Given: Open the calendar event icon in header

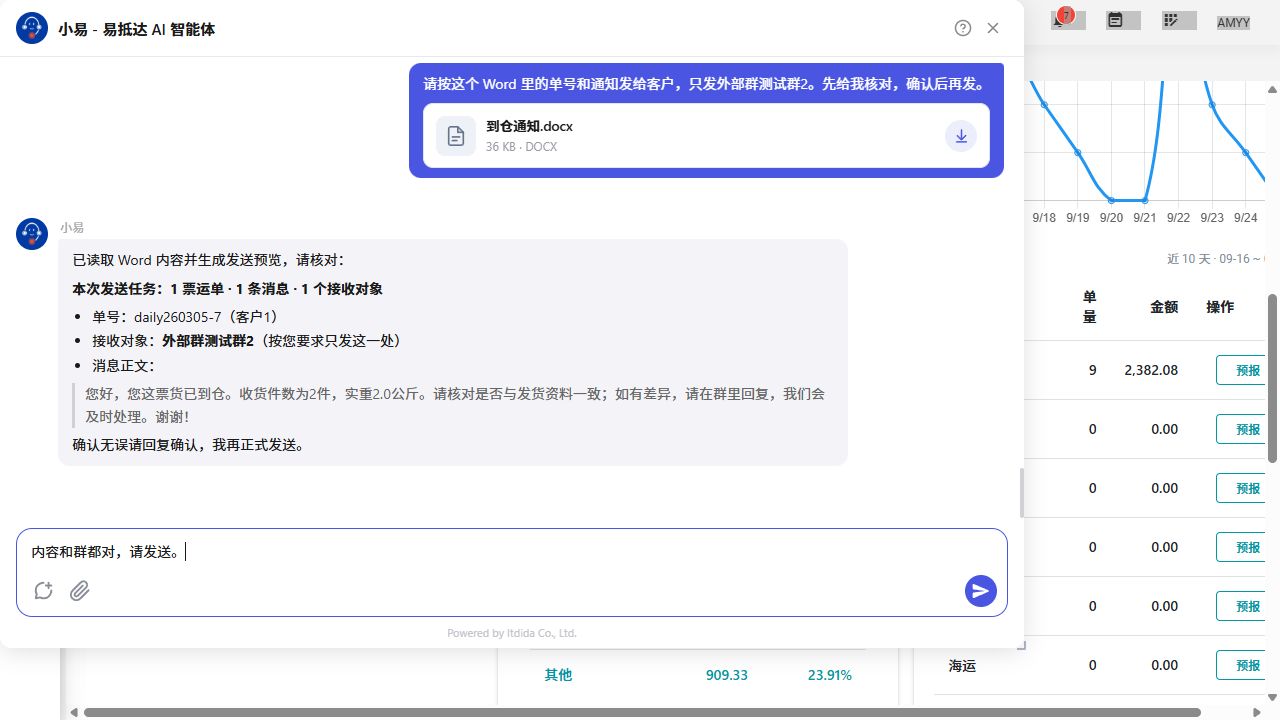Looking at the screenshot, I should 1115,20.
